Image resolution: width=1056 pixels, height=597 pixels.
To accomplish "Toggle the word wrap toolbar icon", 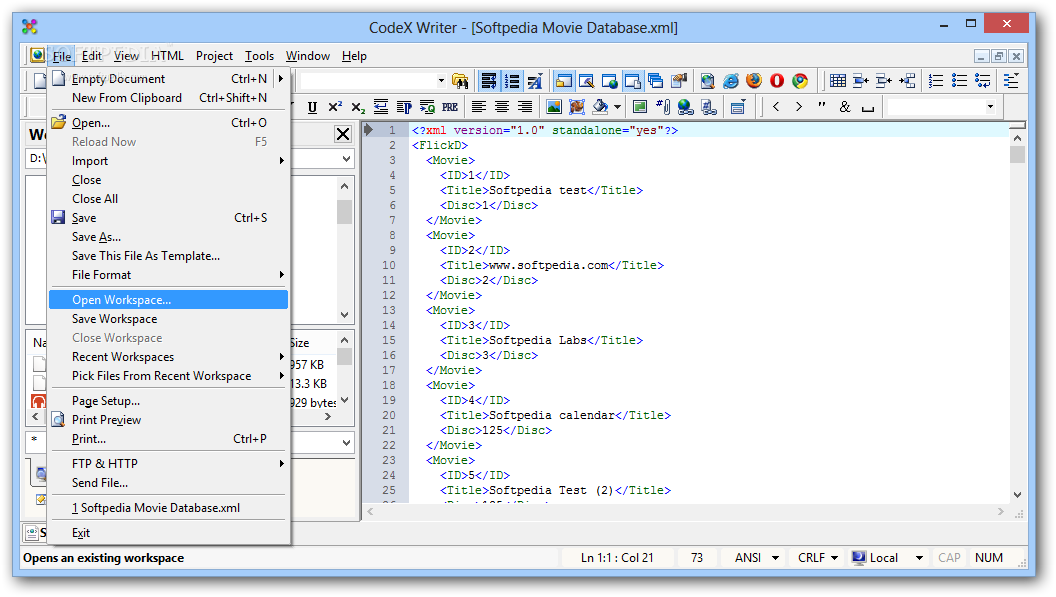I will click(x=489, y=82).
